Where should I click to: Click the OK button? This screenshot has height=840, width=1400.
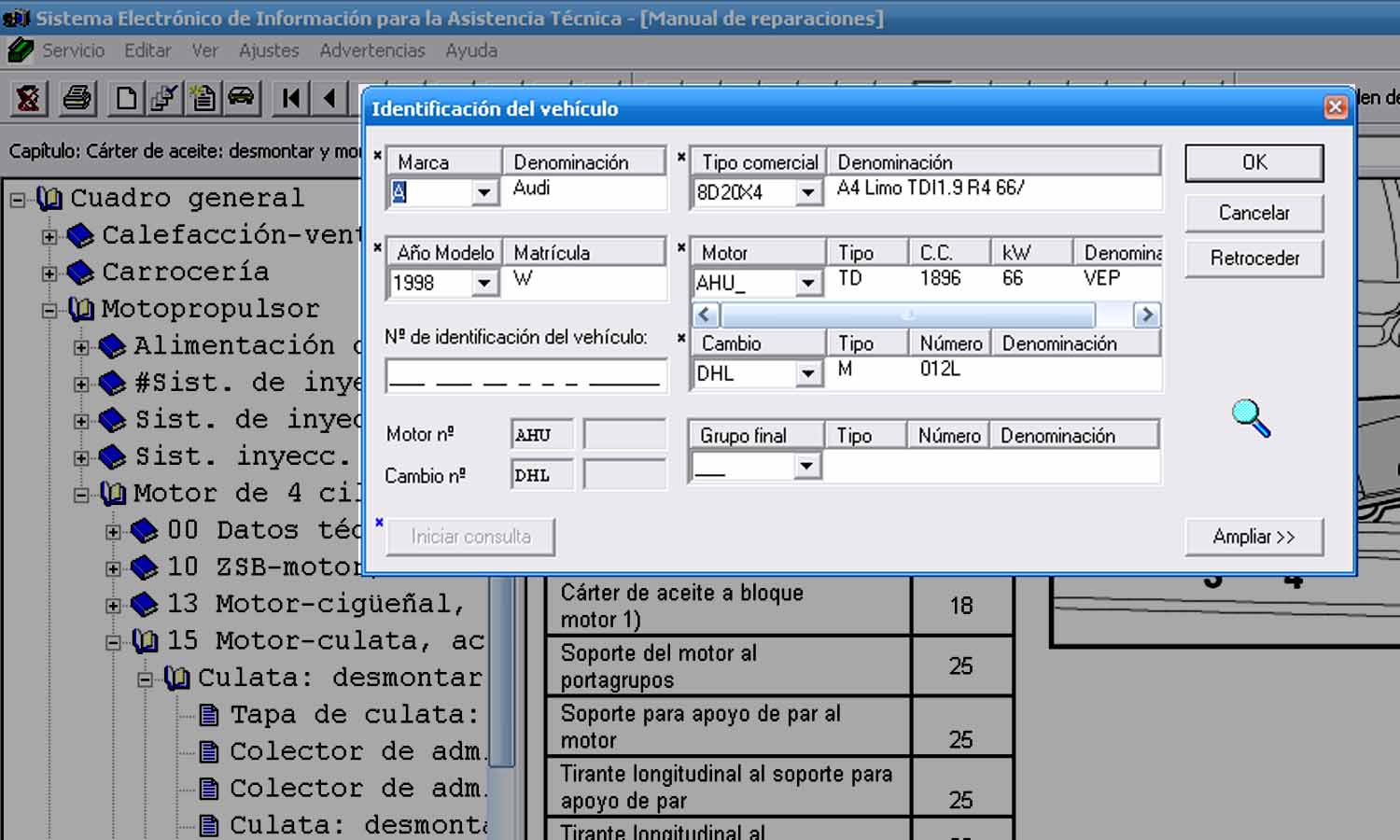(1254, 162)
